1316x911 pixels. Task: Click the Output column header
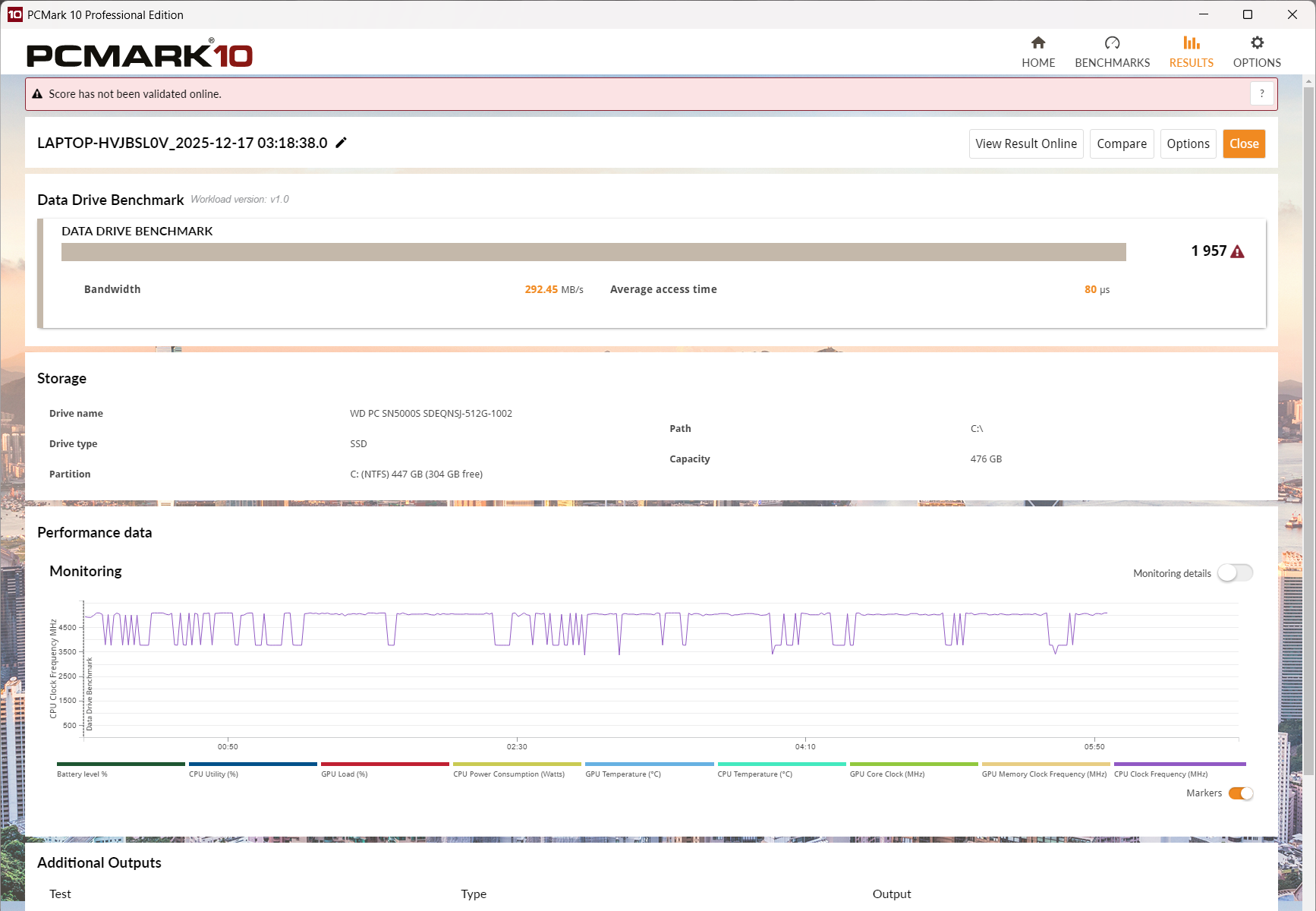[892, 894]
